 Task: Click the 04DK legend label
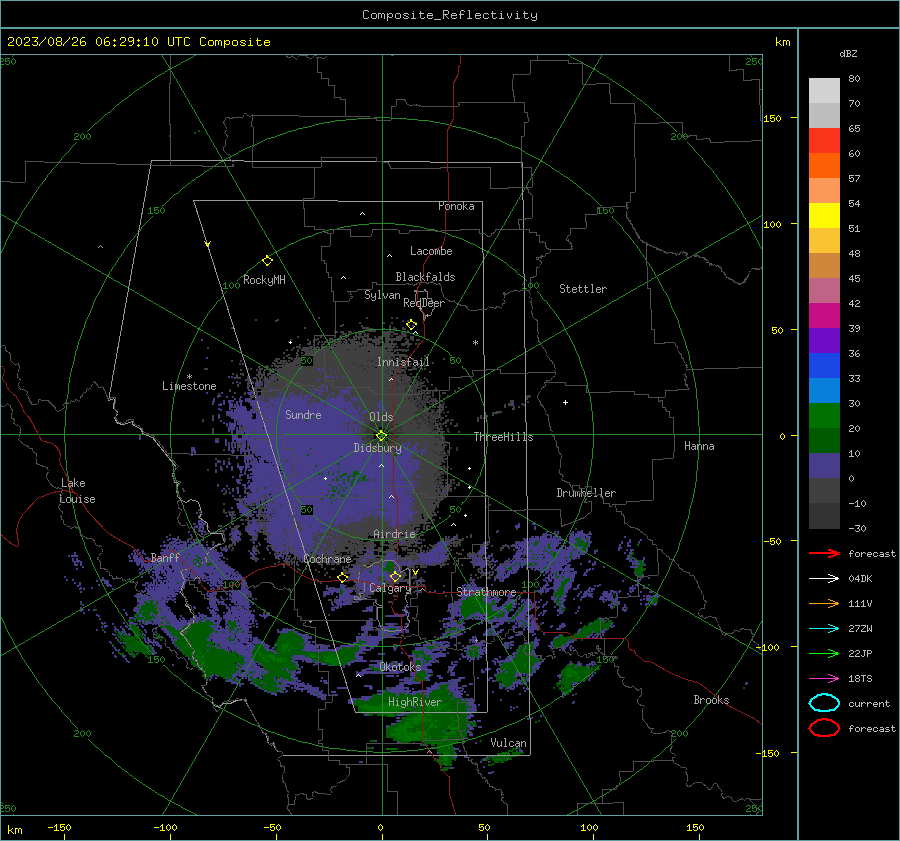(860, 579)
